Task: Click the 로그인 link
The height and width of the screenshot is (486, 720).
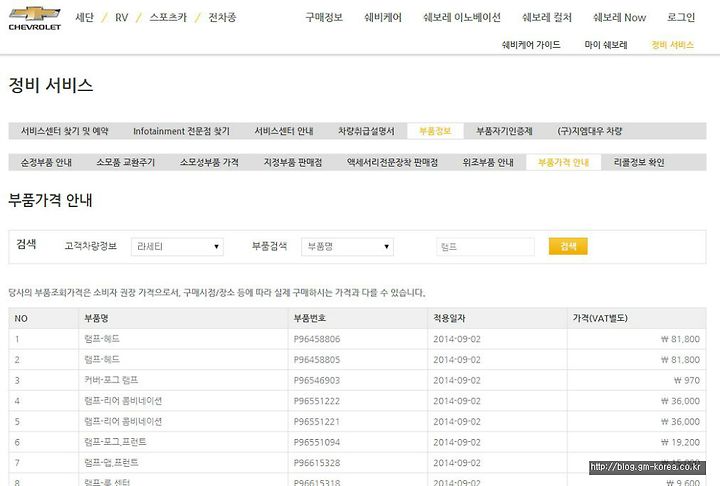Action: (x=681, y=17)
